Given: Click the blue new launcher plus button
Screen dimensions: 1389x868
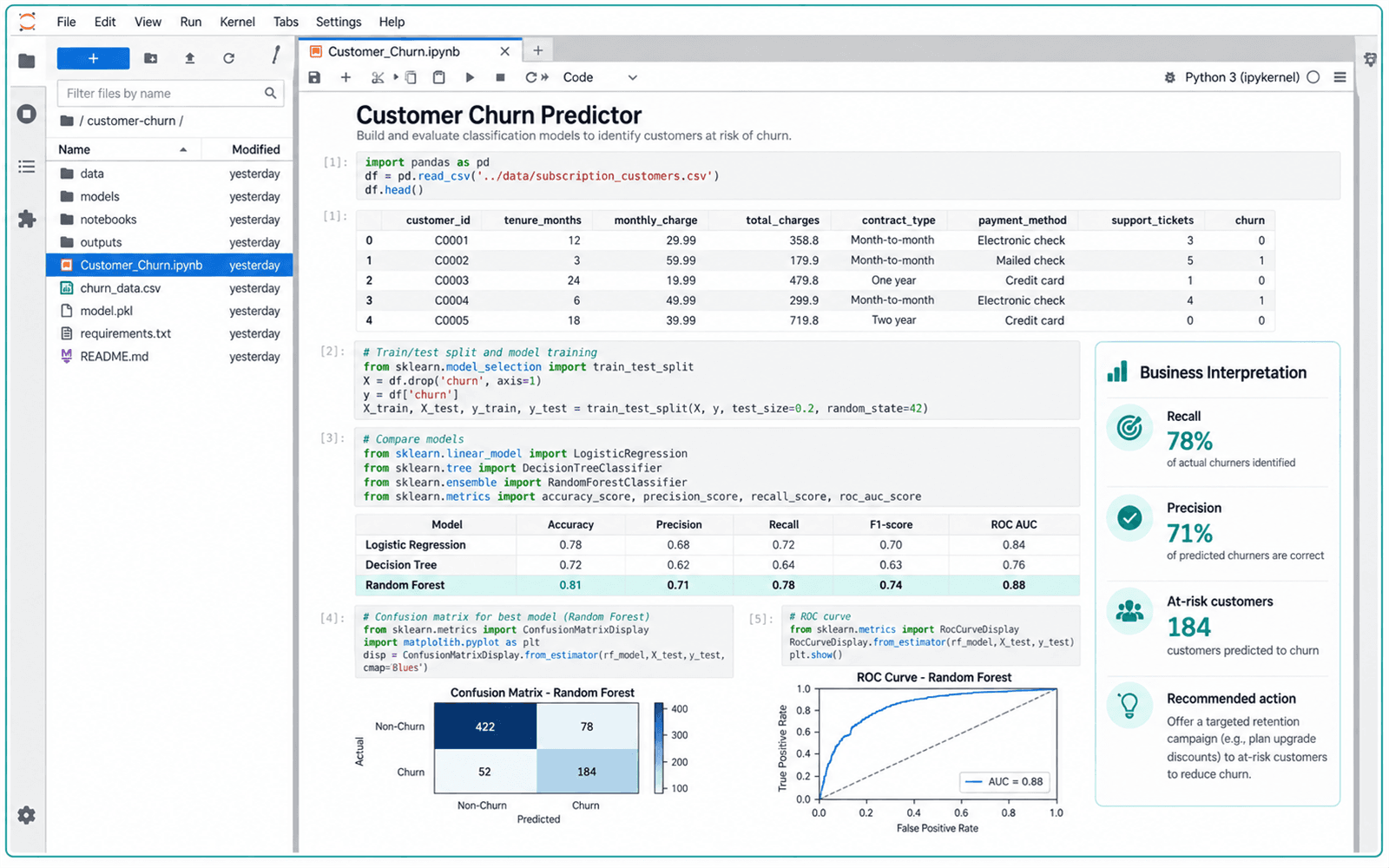Looking at the screenshot, I should click(x=93, y=58).
